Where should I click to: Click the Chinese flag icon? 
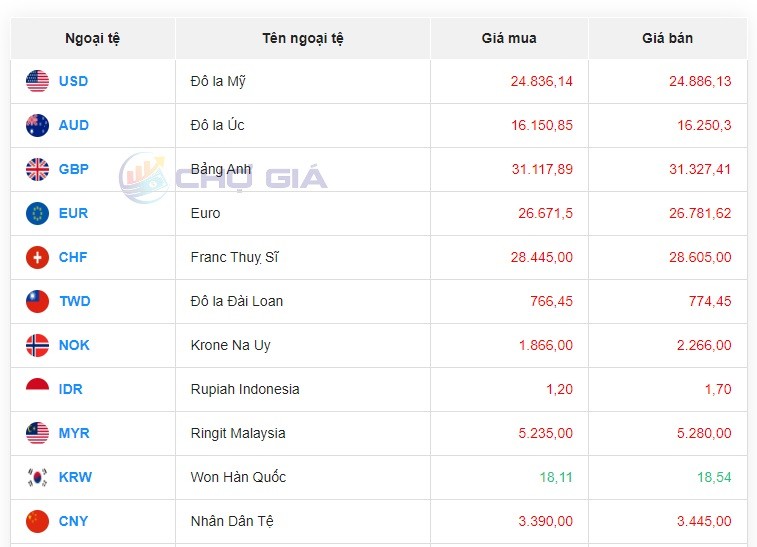[x=37, y=521]
